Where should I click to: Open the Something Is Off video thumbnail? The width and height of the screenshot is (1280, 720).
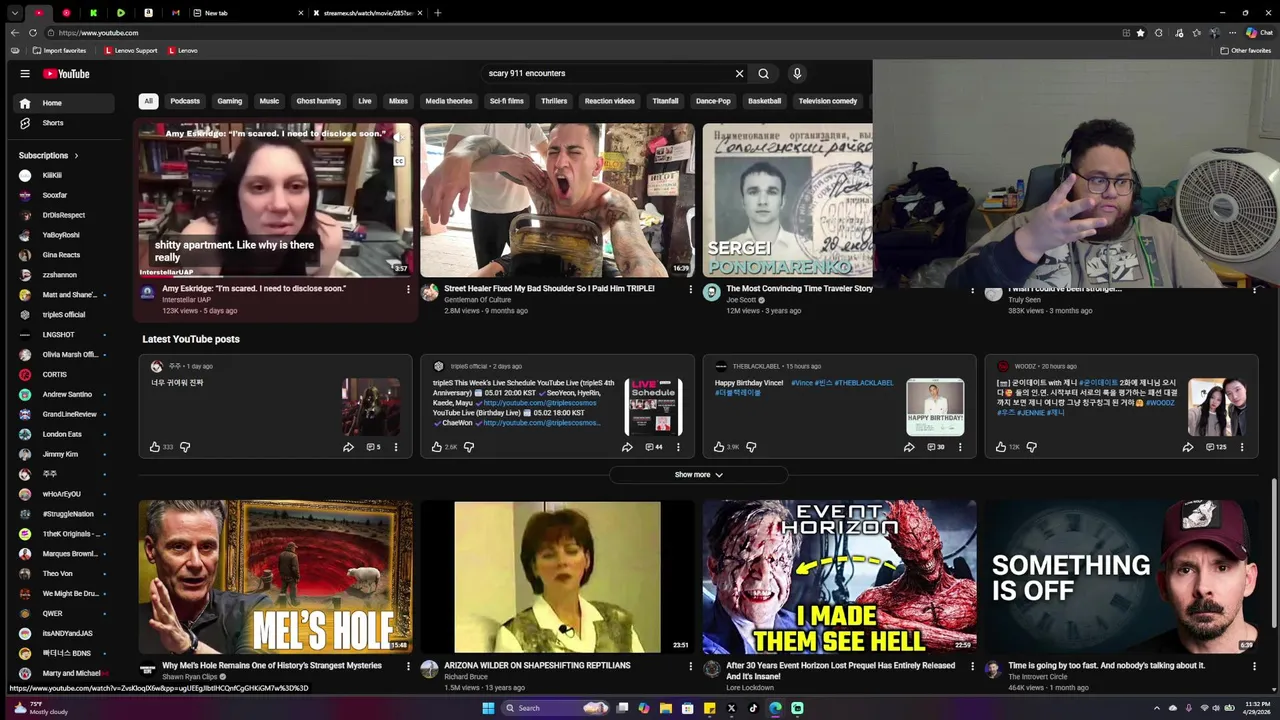pyautogui.click(x=1121, y=577)
